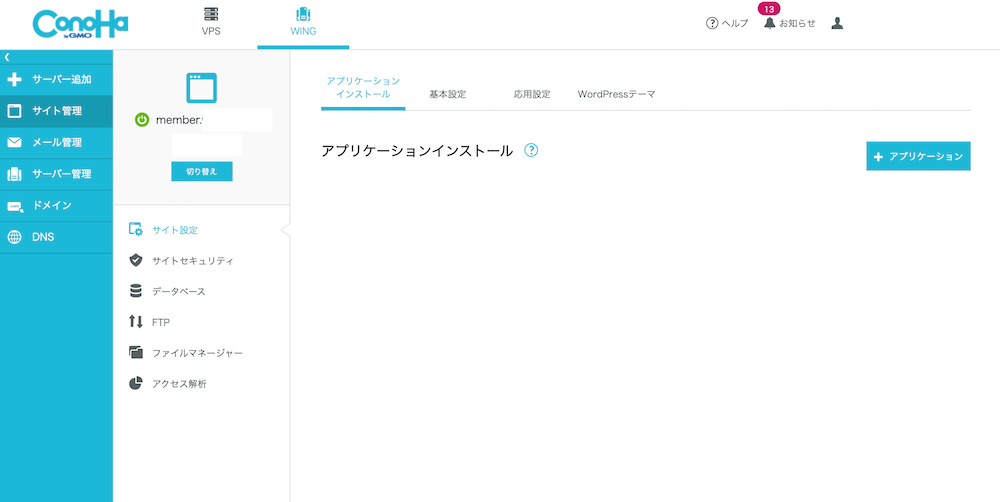Click the + アプリケーション add button
This screenshot has width=1000, height=502.
[x=918, y=157]
